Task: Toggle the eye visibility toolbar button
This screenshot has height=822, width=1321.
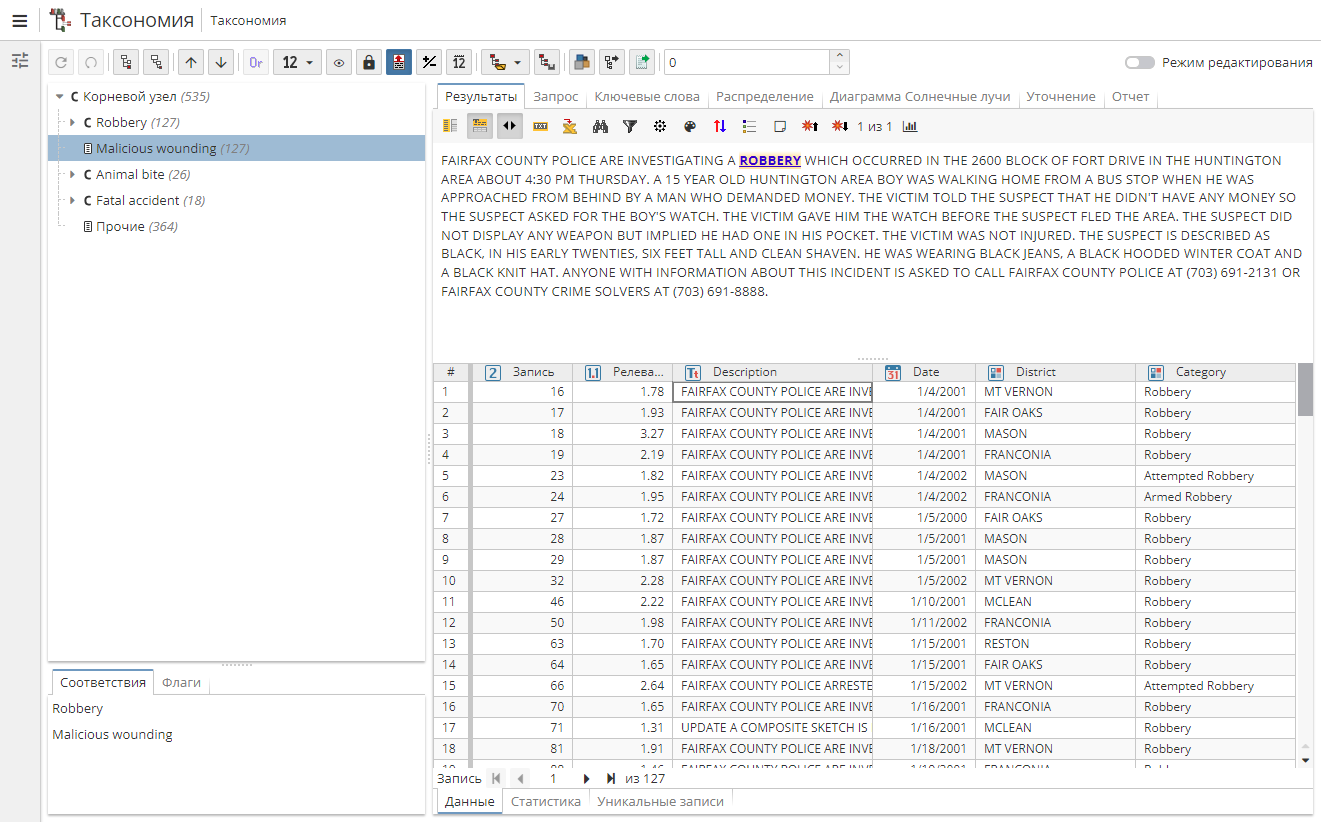Action: pos(339,62)
